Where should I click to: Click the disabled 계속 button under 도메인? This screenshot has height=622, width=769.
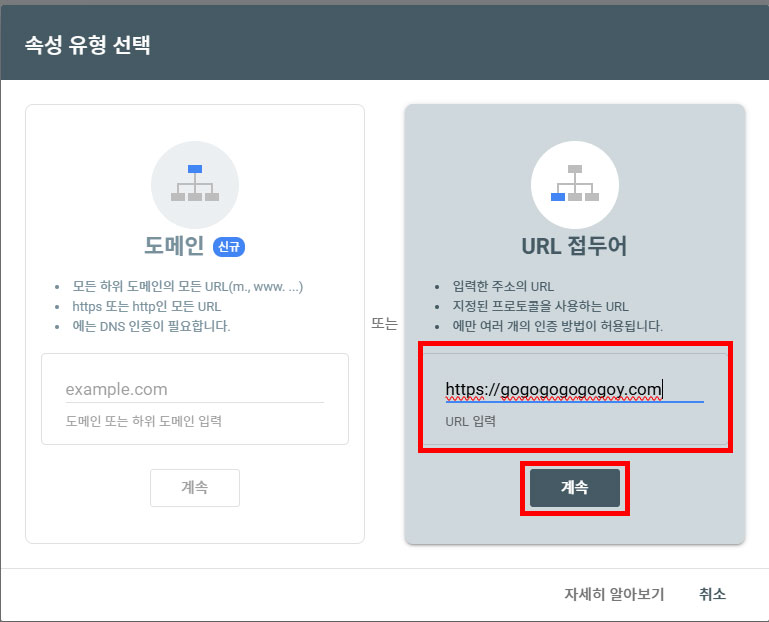195,488
